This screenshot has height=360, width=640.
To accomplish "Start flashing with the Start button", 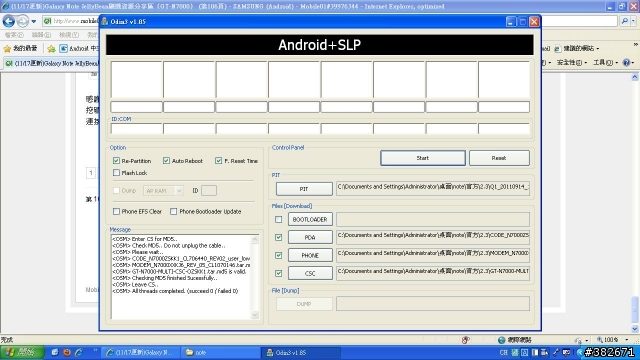I will coord(422,158).
